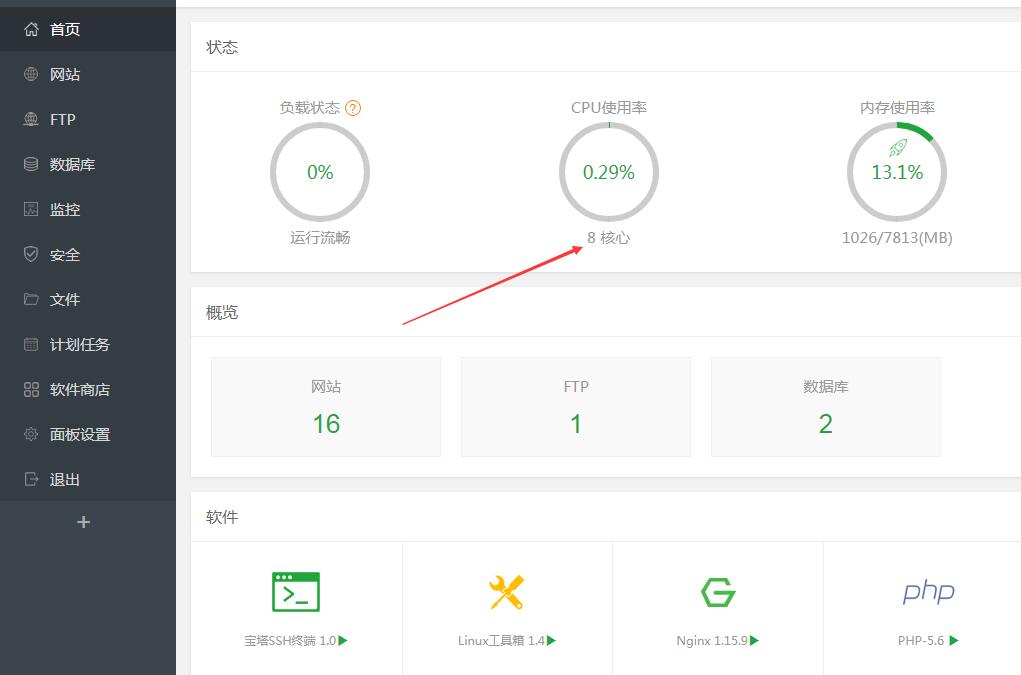Open the Linux工具箱 wrench icon
The height and width of the screenshot is (675, 1021).
tap(506, 592)
